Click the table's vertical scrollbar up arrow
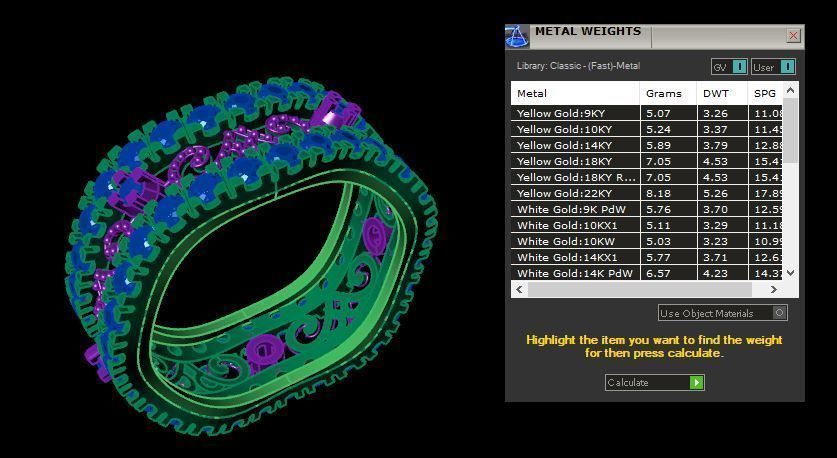 [791, 90]
